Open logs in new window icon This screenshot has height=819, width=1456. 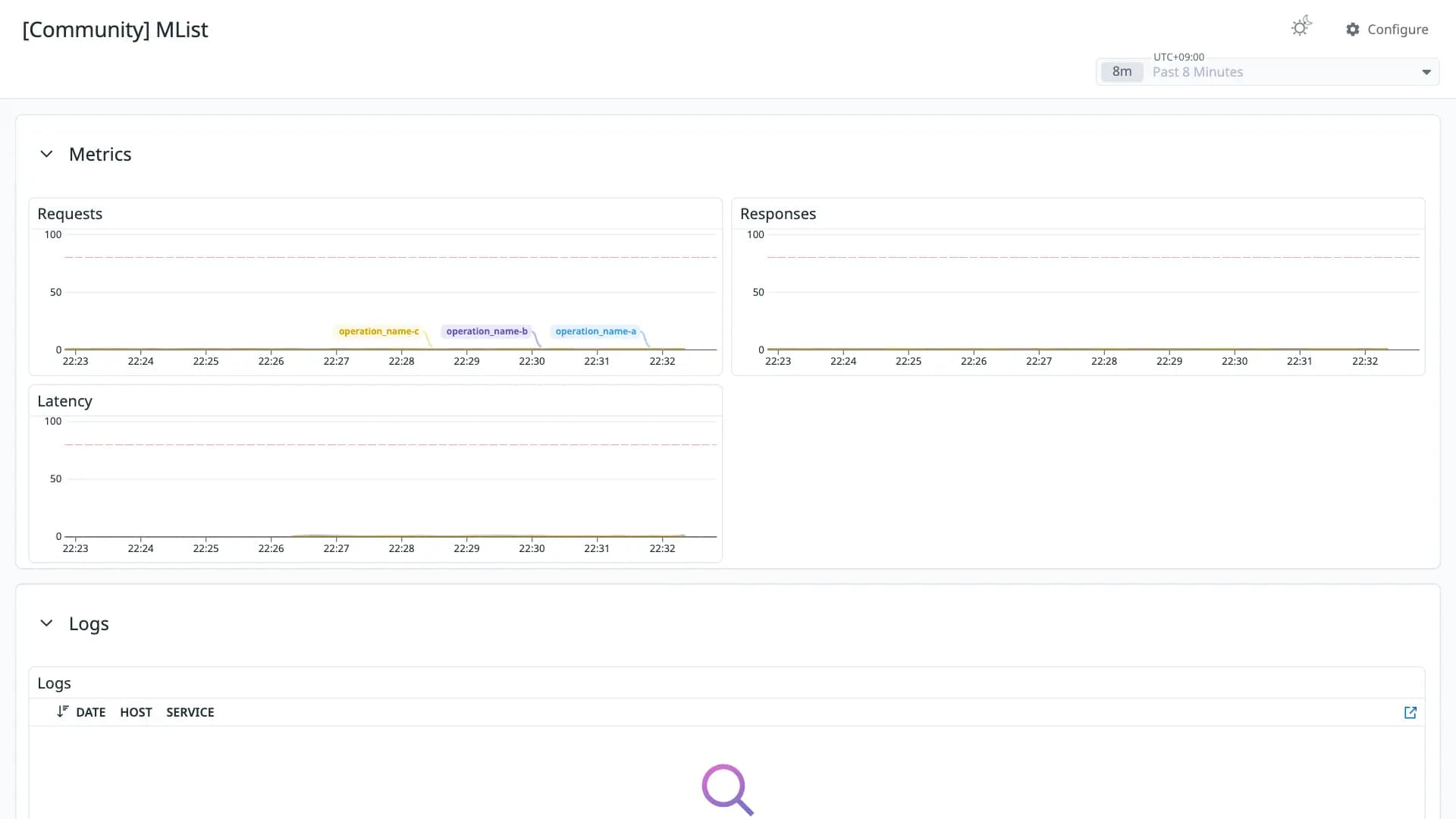click(x=1410, y=713)
